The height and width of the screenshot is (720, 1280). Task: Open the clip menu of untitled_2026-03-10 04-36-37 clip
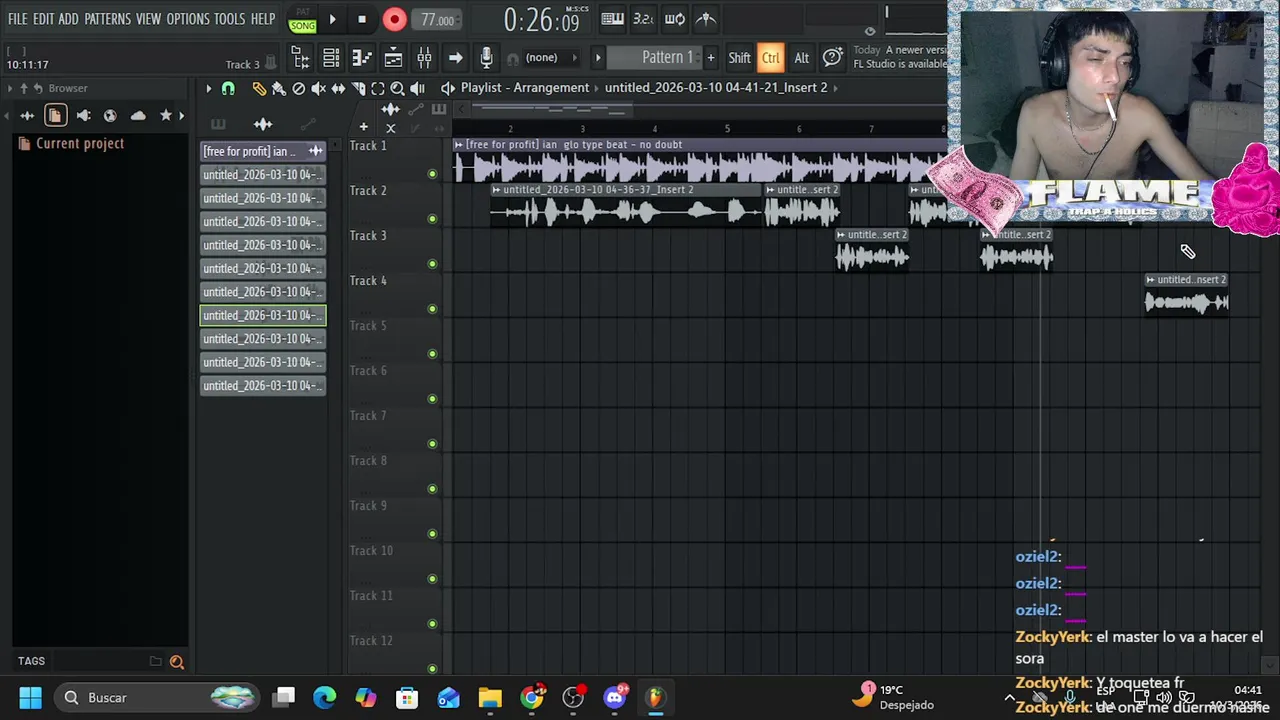click(x=496, y=190)
